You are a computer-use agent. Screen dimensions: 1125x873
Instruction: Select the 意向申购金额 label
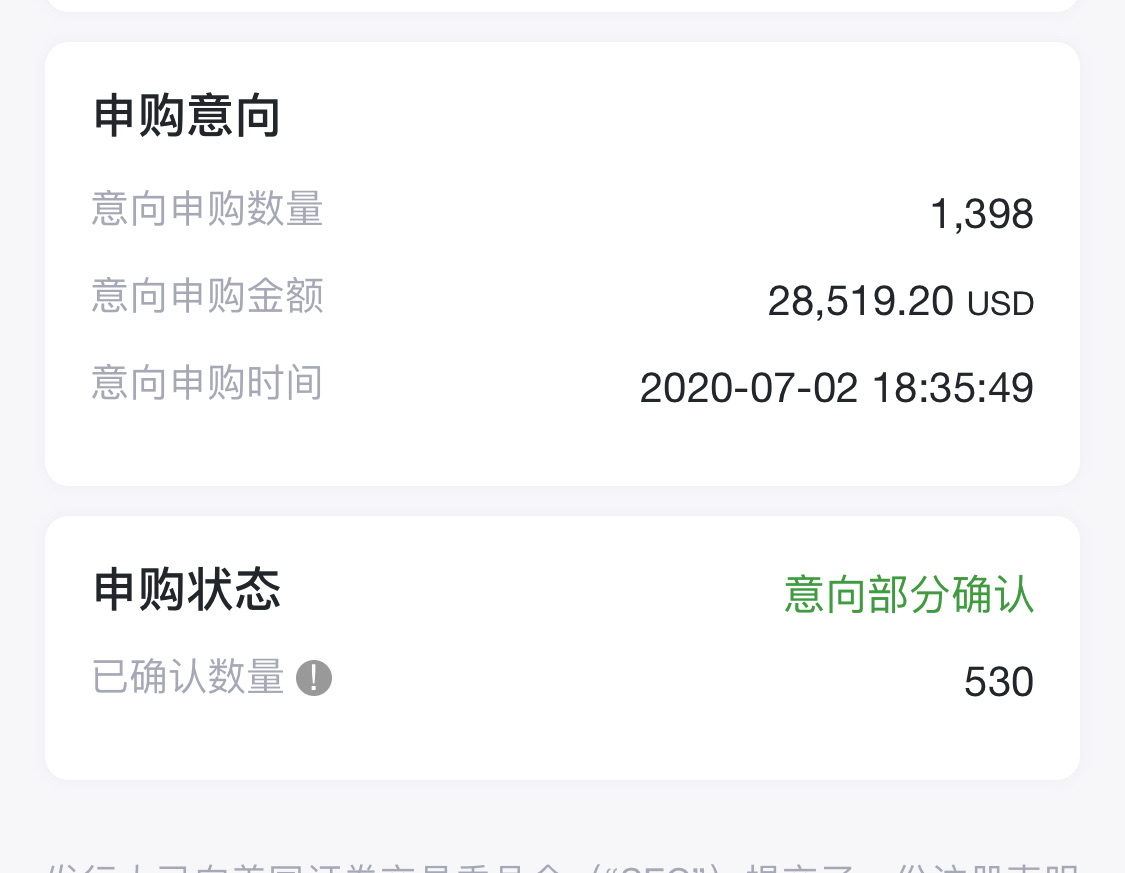click(x=208, y=297)
